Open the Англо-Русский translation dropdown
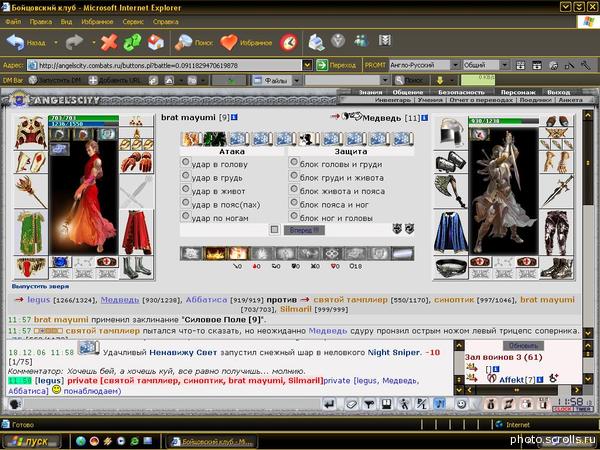The image size is (600, 450). click(455, 65)
